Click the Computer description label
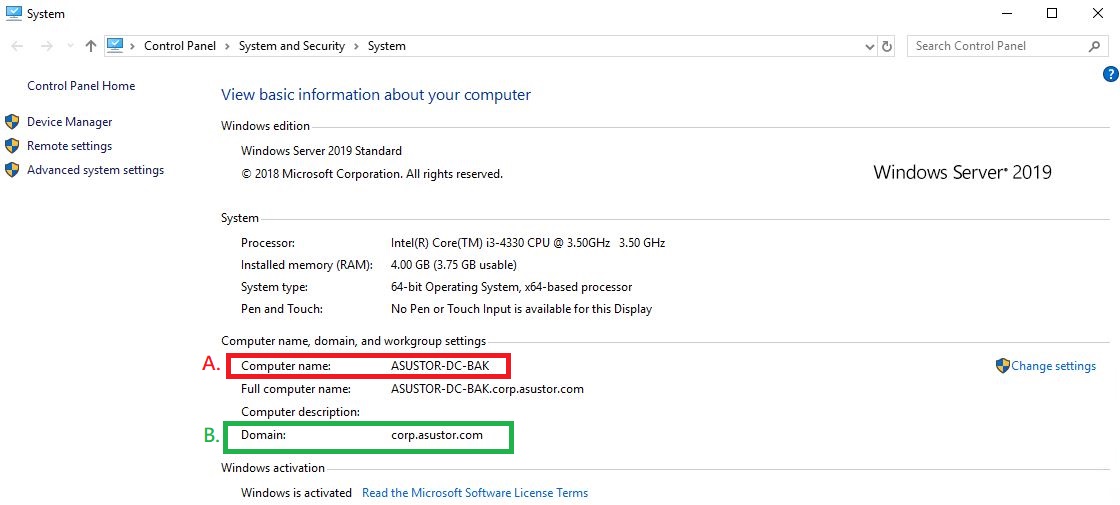 click(x=300, y=412)
